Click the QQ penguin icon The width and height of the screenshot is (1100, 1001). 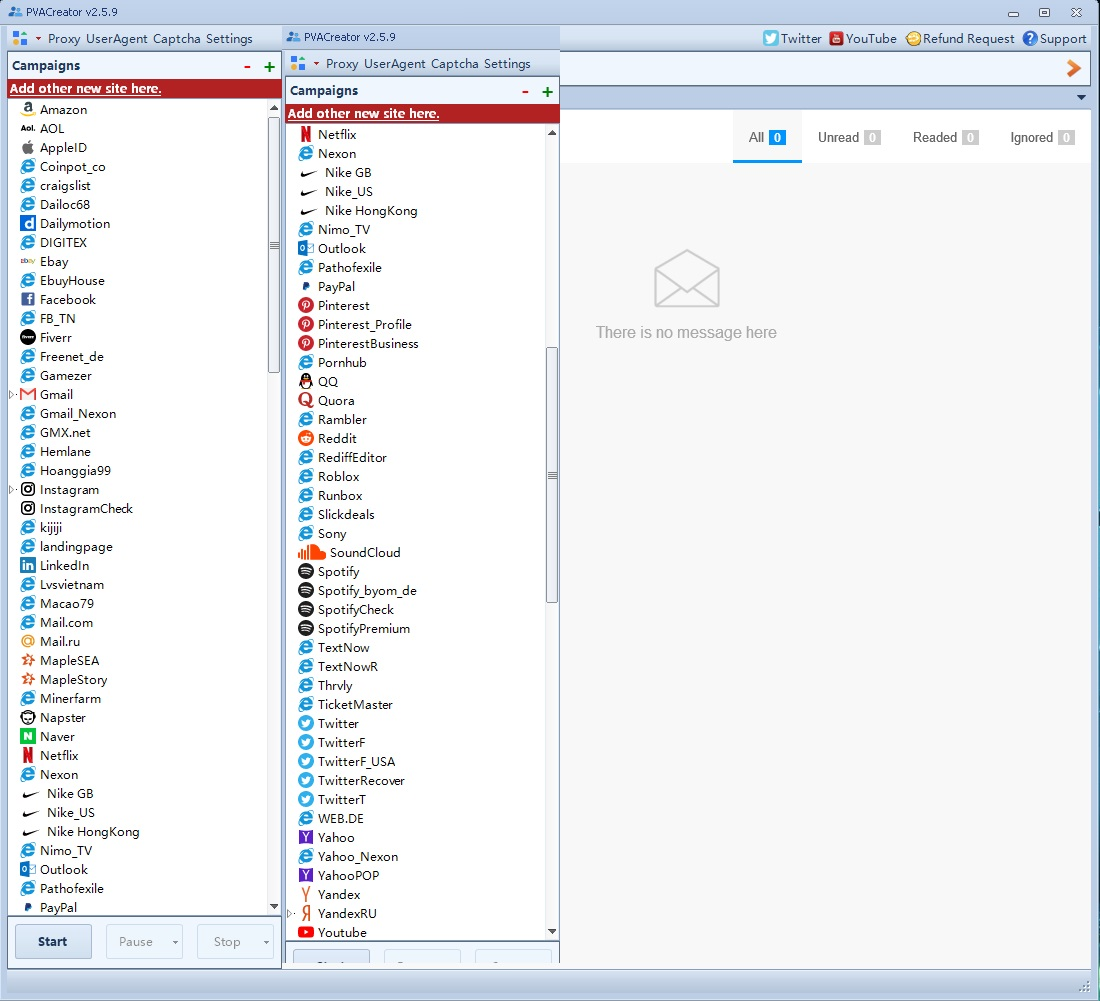305,381
